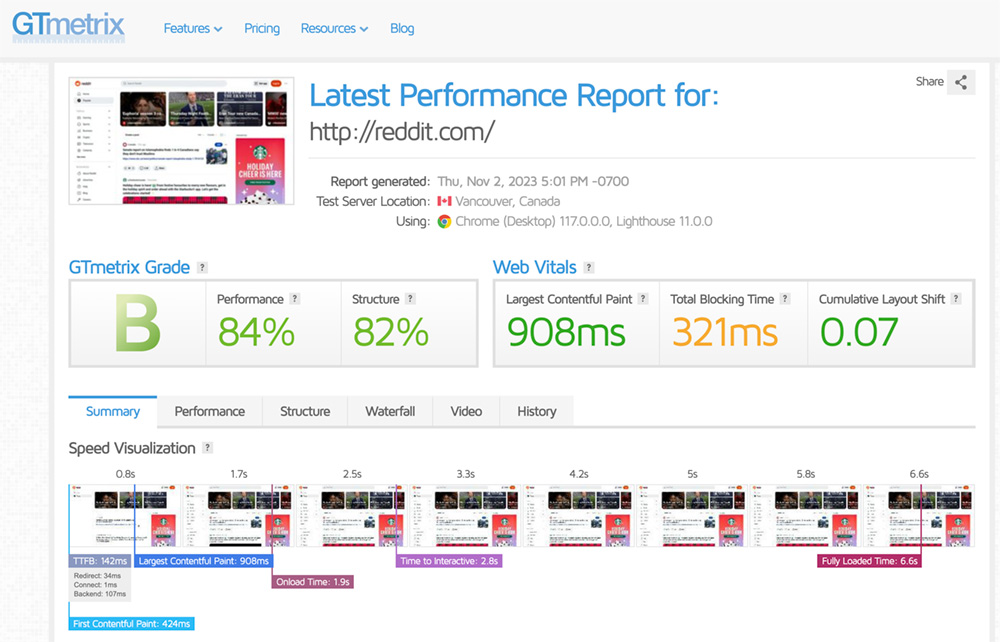
Task: Open help icon beside GTmetrix Grade
Action: point(202,268)
